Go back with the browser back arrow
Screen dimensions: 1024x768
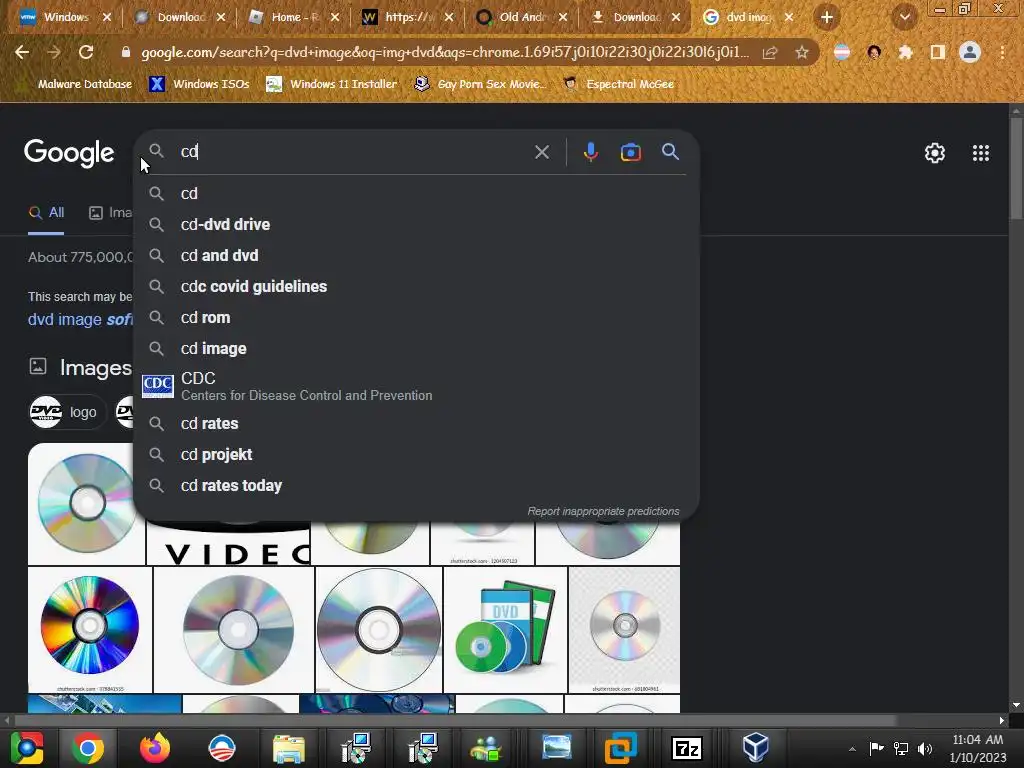(x=22, y=52)
